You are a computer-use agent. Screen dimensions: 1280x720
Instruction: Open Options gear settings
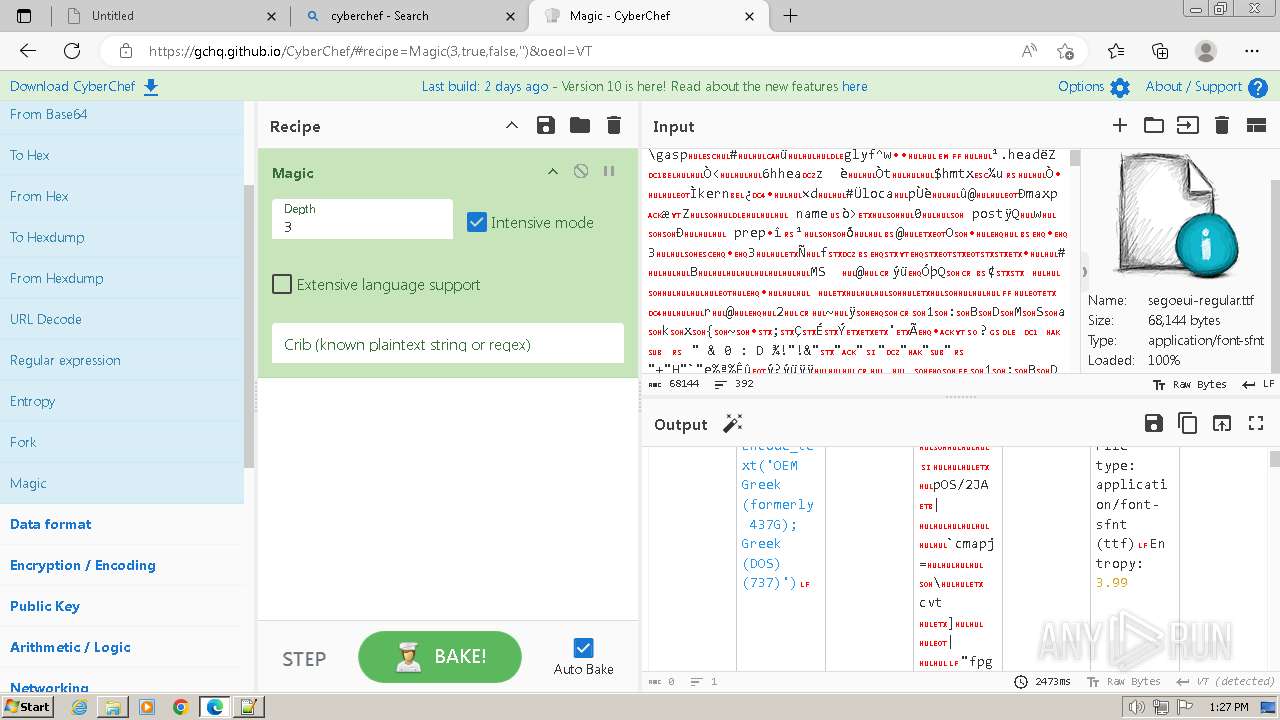(x=1094, y=87)
